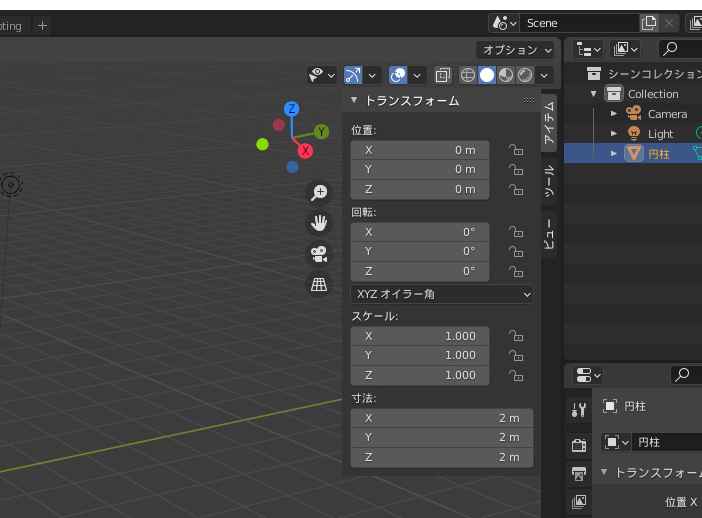Click the negative Y axis green dot
702x518 pixels.
pos(262,144)
